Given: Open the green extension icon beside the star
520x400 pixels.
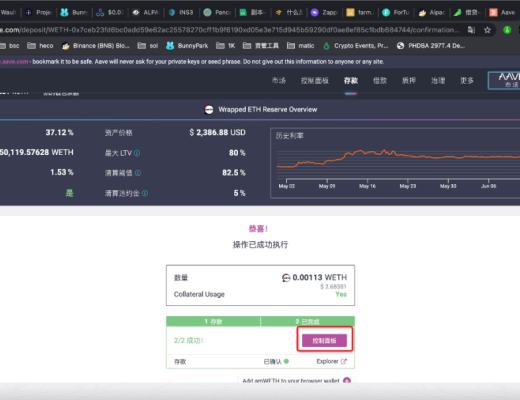Looking at the screenshot, I should pyautogui.click(x=507, y=30).
